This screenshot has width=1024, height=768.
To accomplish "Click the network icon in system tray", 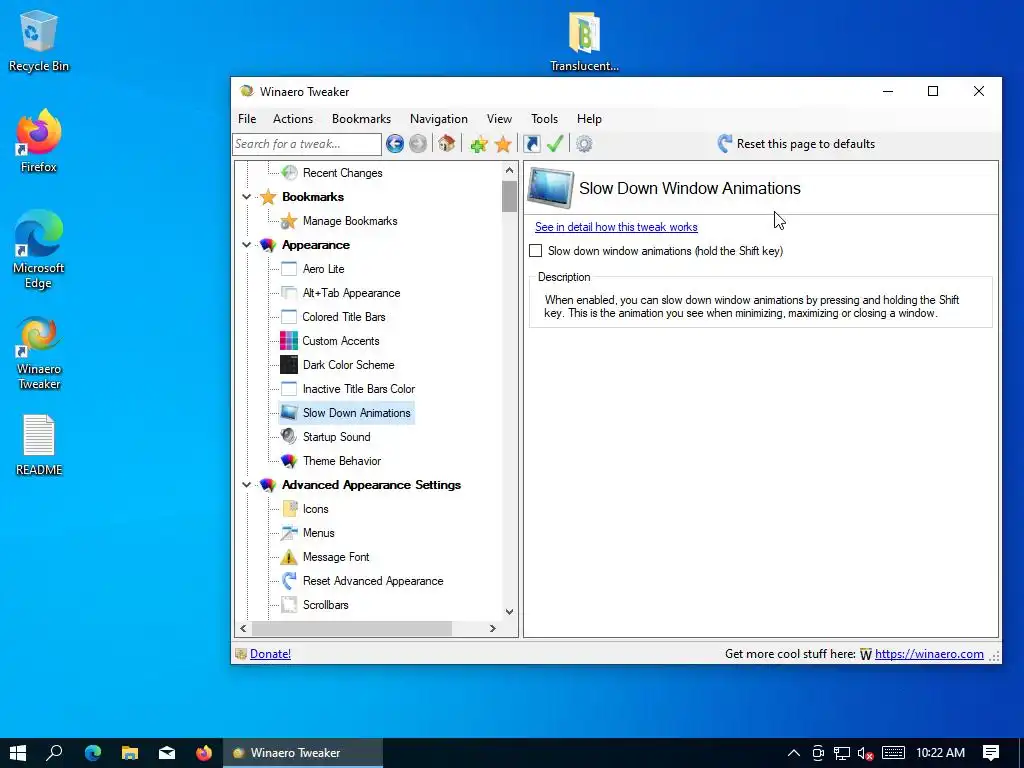I will pos(842,754).
